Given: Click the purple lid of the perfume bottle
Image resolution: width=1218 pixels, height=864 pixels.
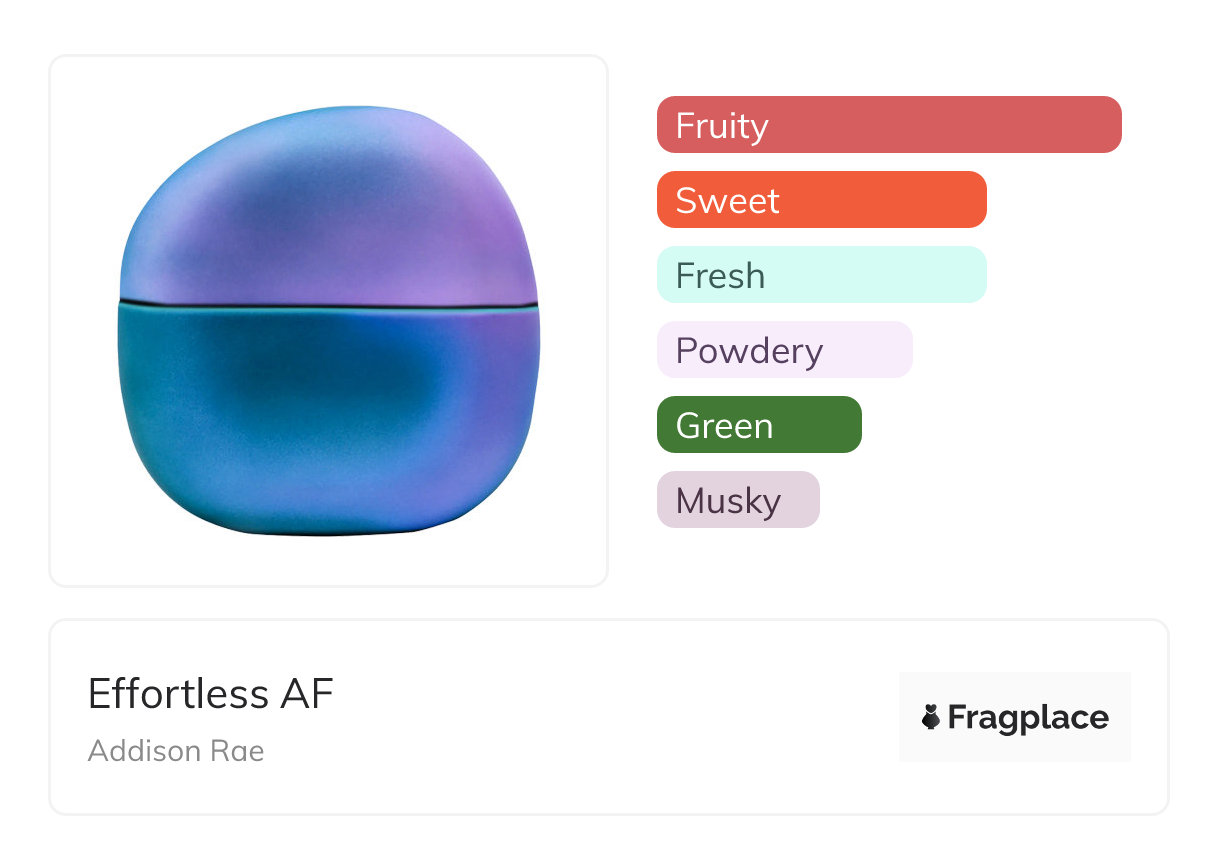Looking at the screenshot, I should tap(330, 210).
